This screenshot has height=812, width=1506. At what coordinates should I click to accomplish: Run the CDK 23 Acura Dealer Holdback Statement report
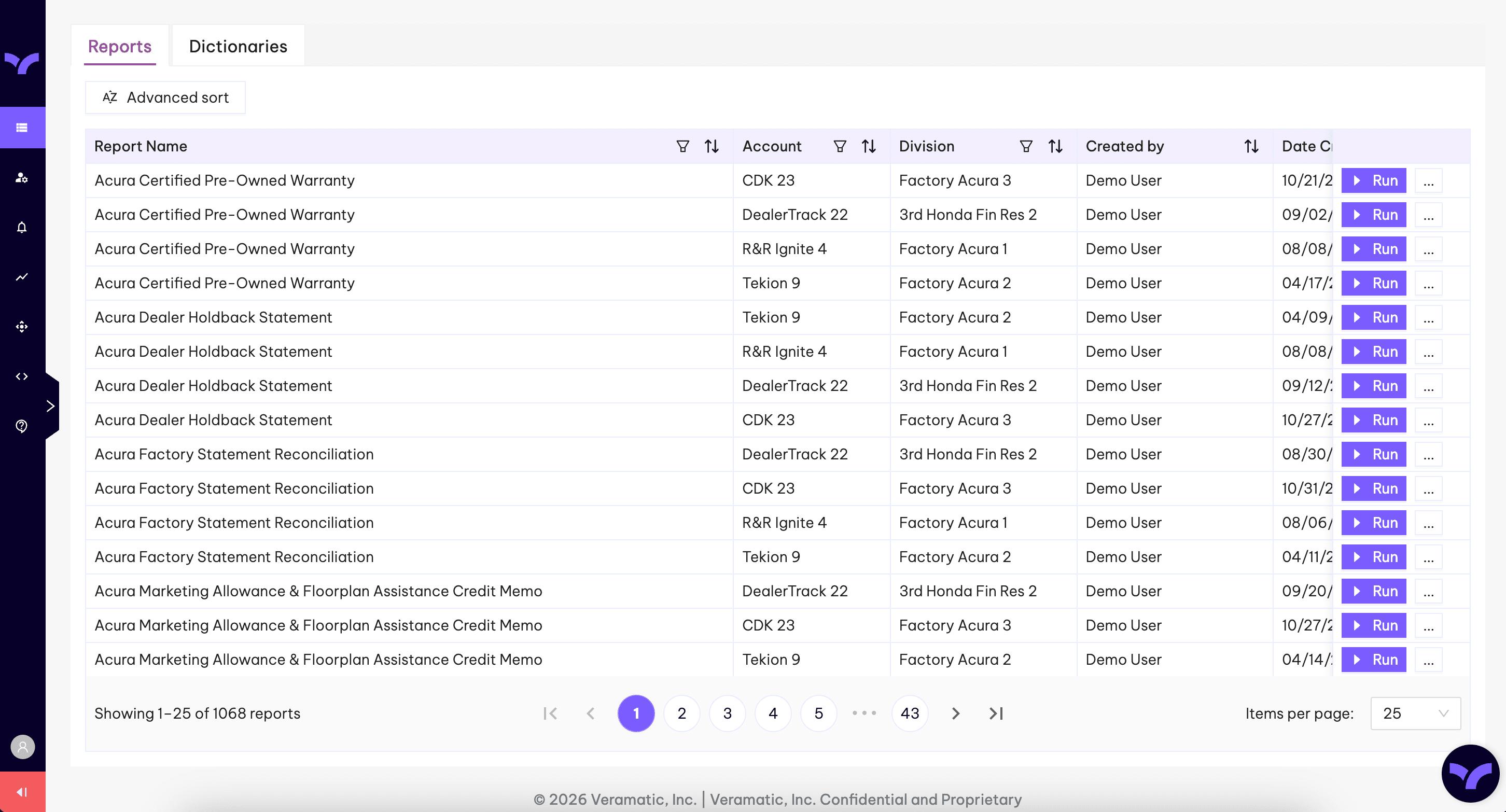1373,419
